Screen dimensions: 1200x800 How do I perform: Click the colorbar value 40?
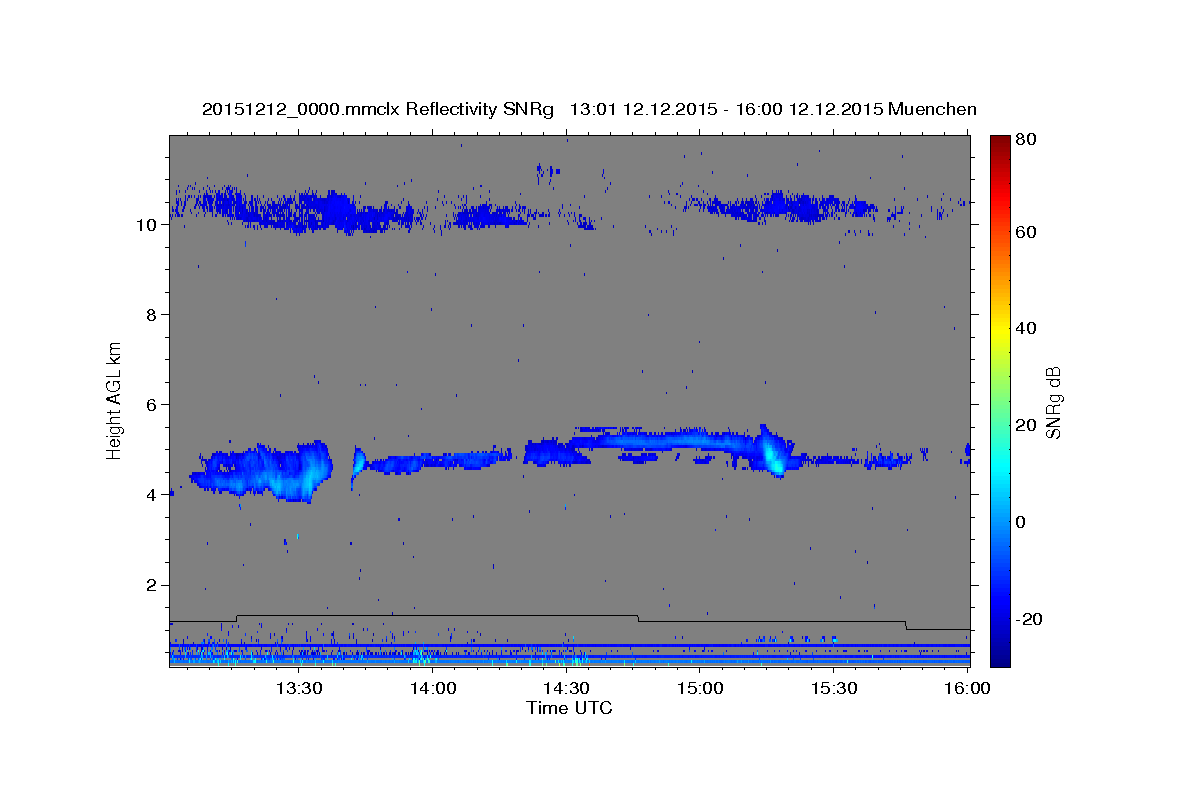(1028, 328)
